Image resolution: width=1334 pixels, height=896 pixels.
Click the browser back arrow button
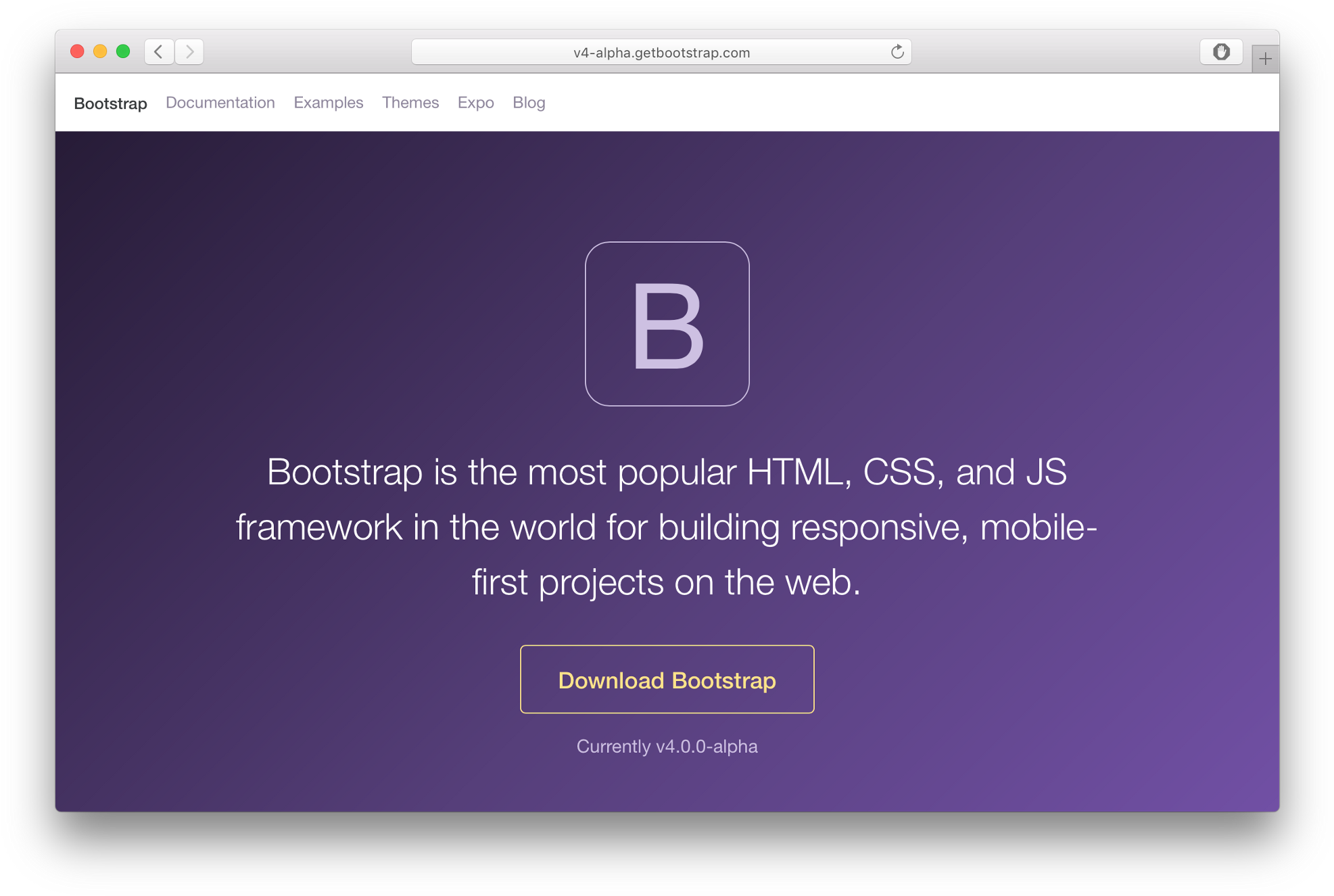click(x=159, y=51)
